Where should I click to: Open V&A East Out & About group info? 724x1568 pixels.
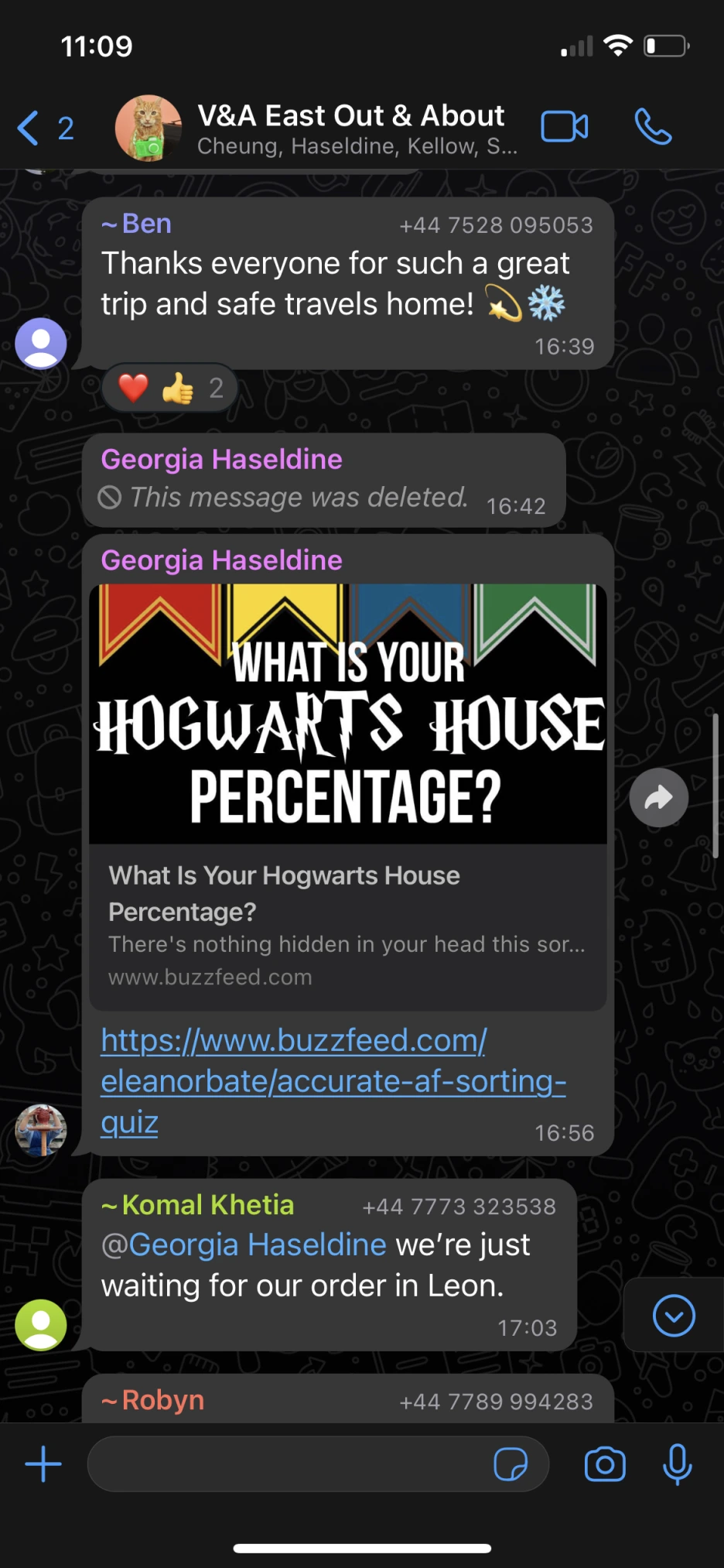[x=350, y=128]
